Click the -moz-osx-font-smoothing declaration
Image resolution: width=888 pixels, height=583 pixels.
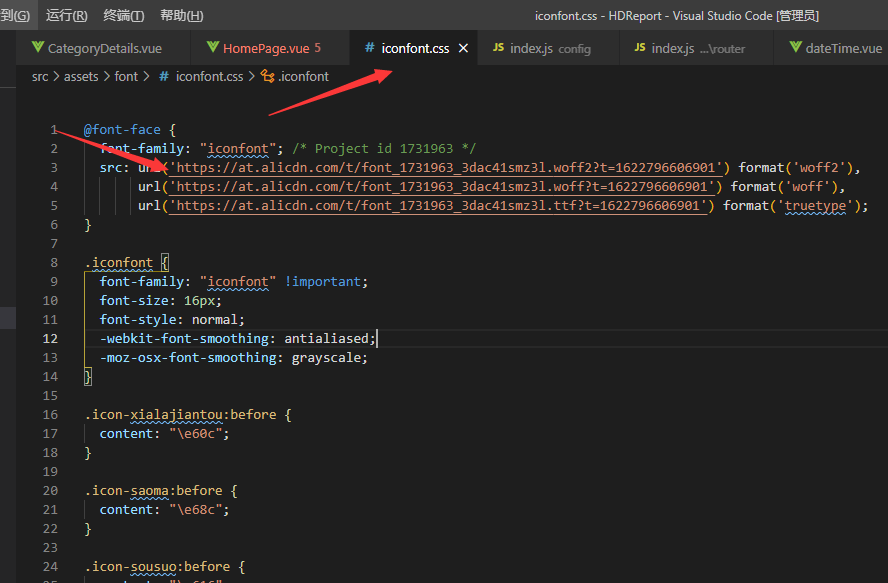click(x=234, y=358)
